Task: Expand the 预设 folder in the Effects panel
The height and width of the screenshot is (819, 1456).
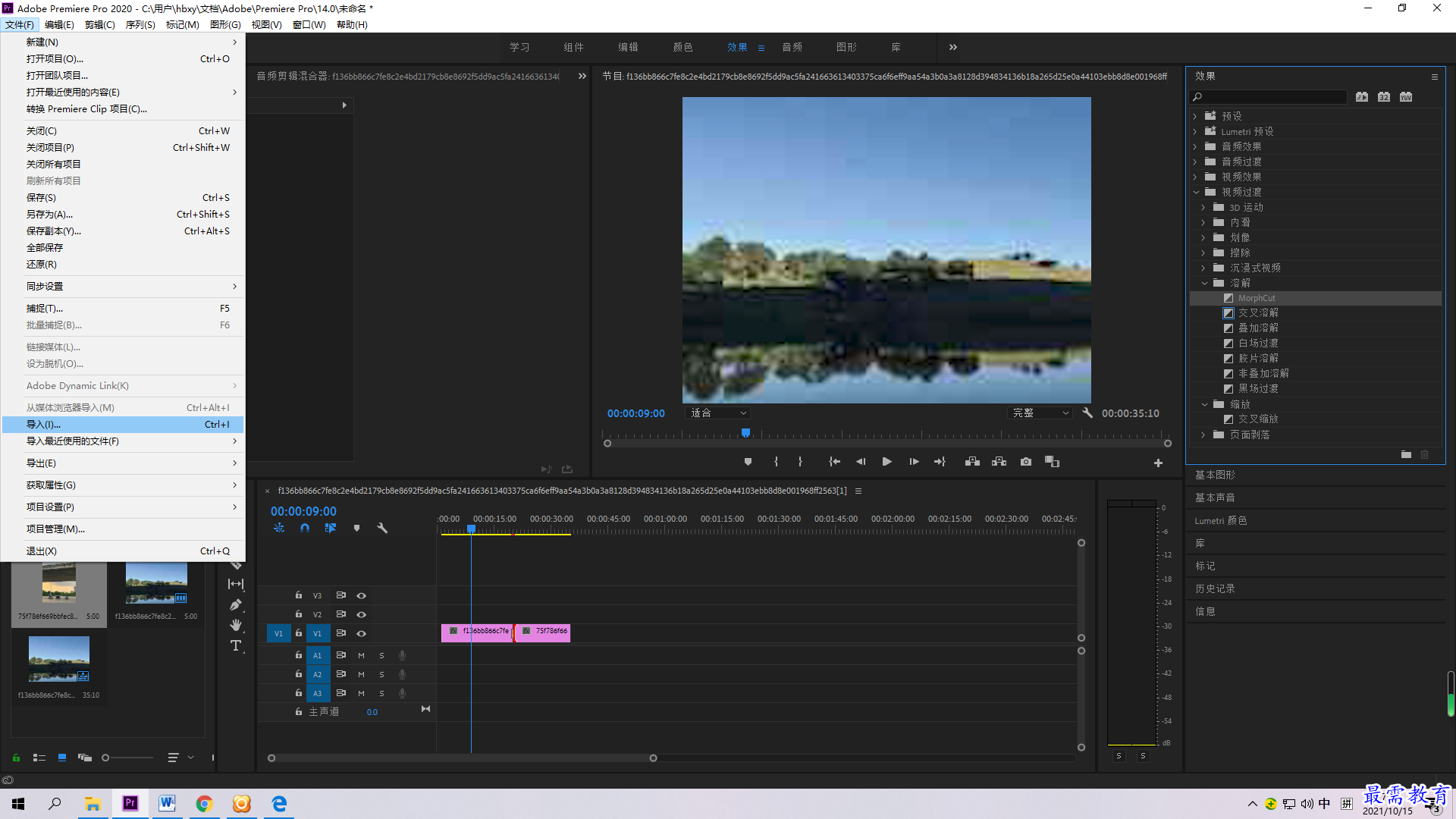Action: coord(1195,116)
